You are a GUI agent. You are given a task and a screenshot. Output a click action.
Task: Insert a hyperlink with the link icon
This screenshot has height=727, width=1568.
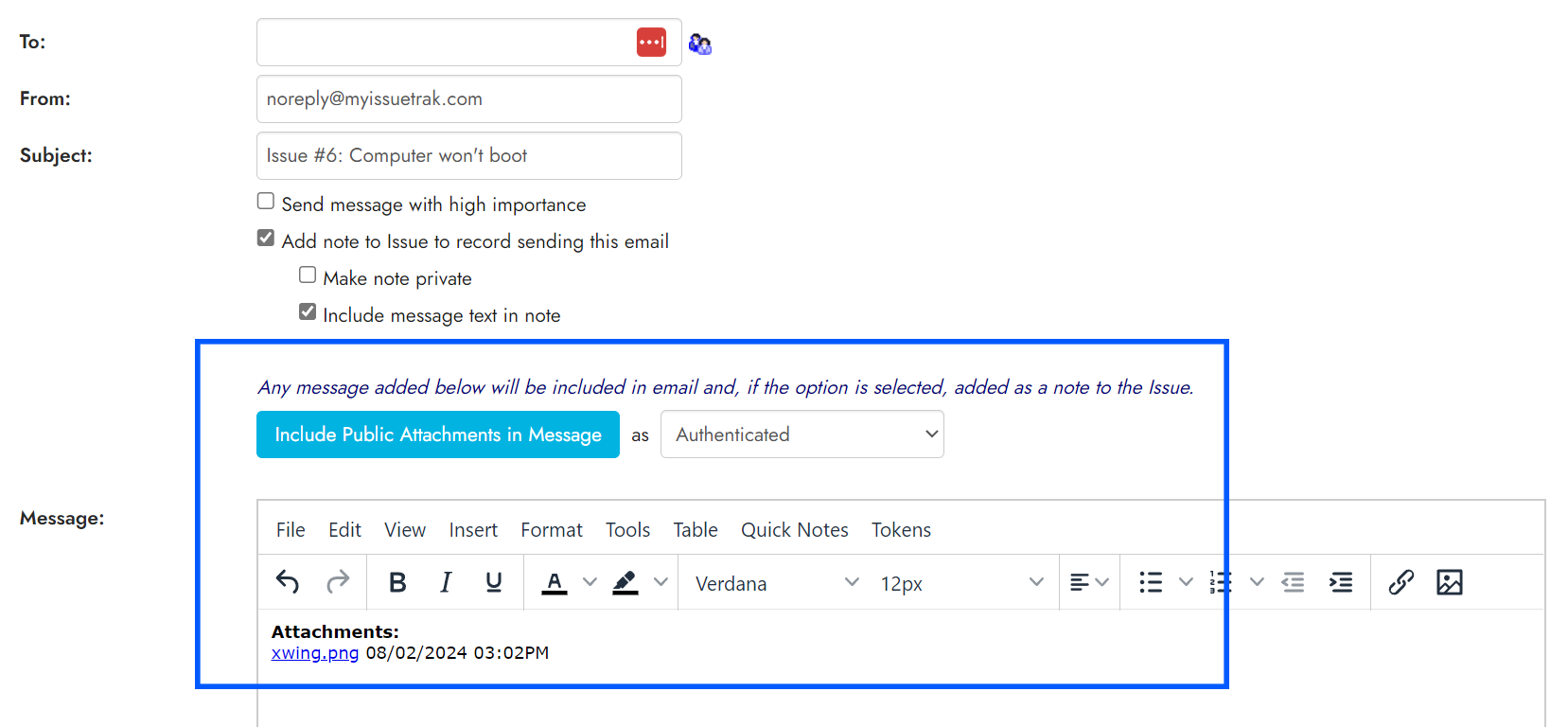[x=1401, y=582]
